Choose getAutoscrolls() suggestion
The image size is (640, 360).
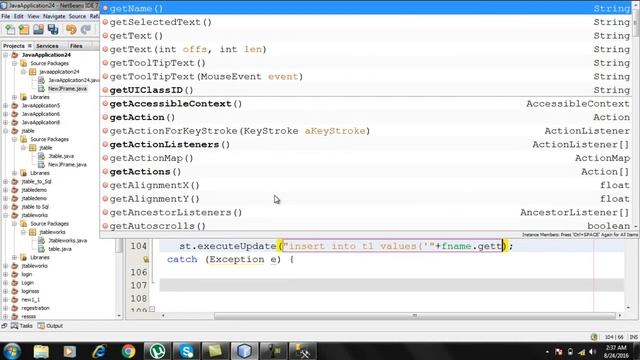366,226
